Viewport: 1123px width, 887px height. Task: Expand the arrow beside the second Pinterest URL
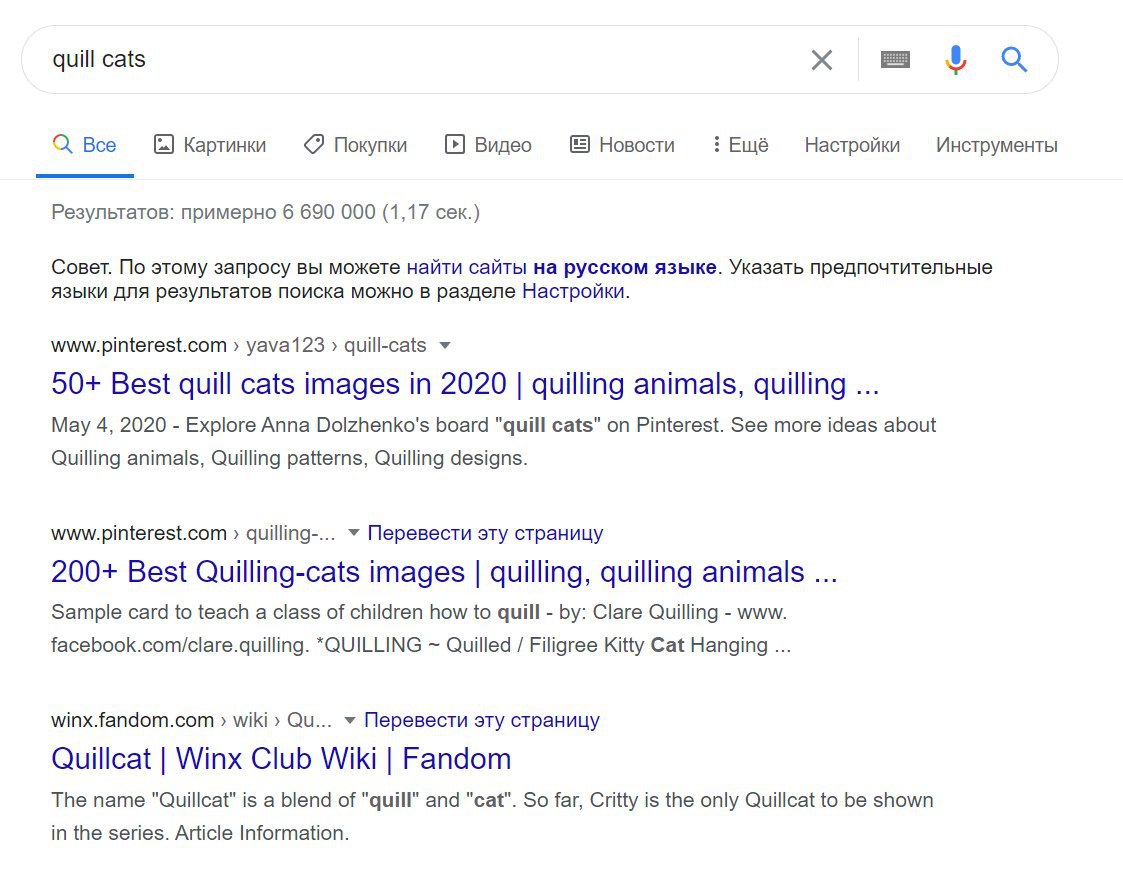coord(353,533)
